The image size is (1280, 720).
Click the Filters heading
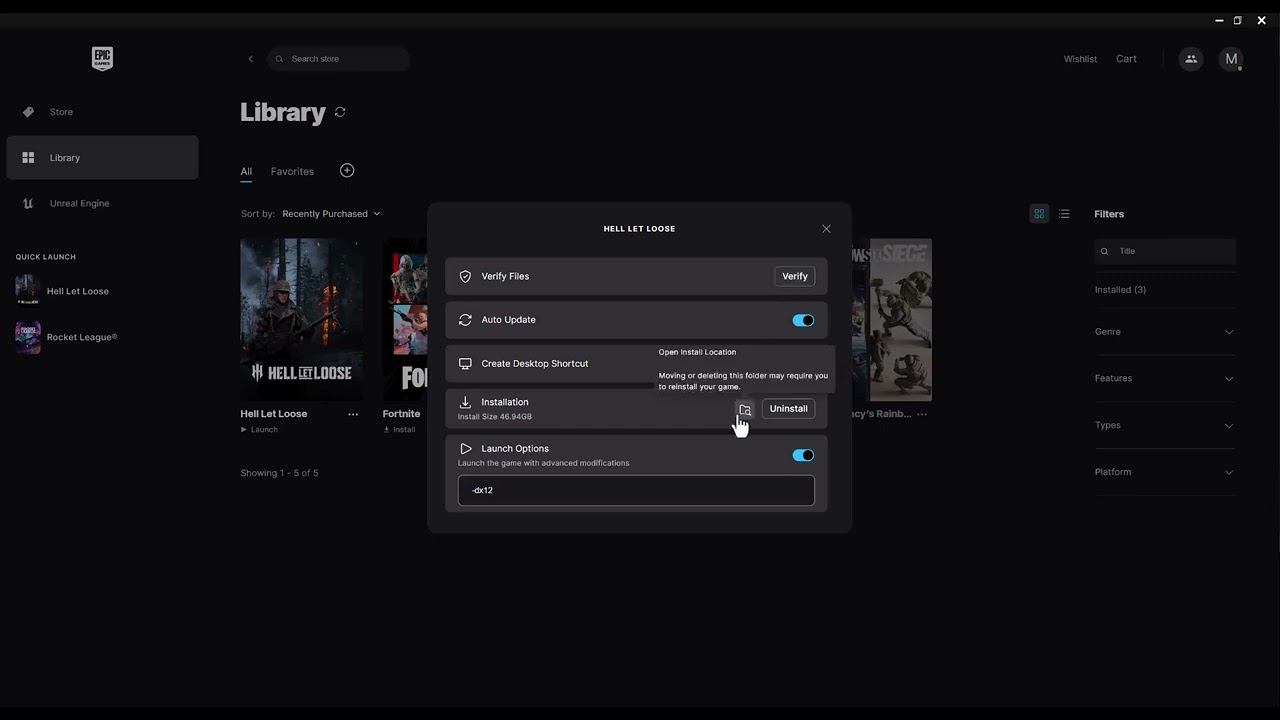(1109, 214)
